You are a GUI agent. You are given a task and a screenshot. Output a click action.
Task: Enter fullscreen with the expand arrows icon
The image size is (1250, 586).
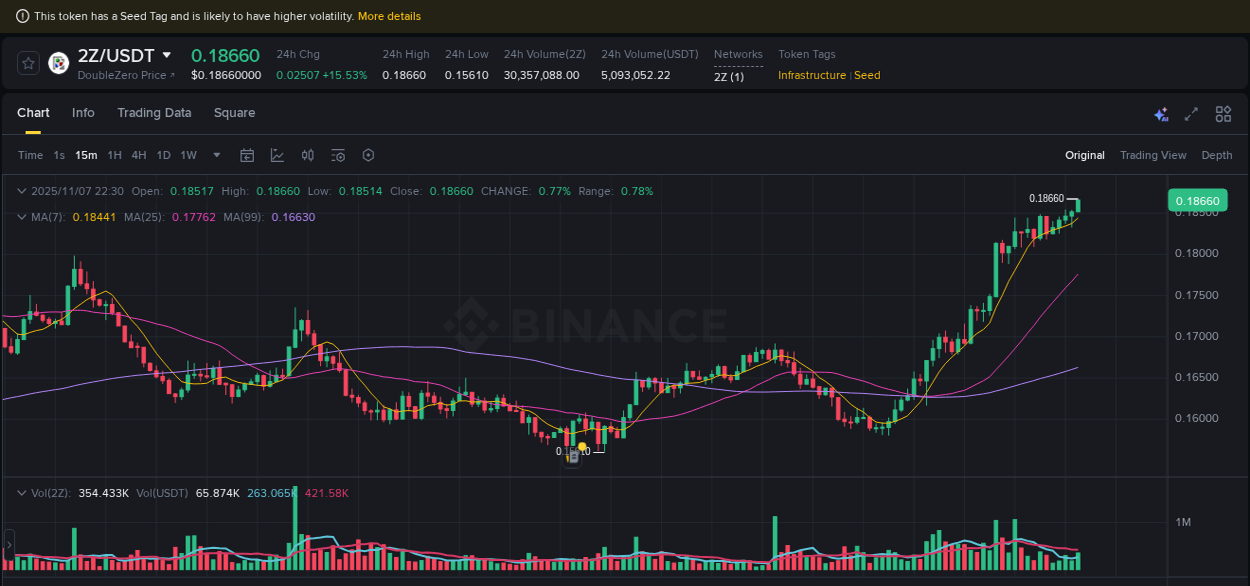point(1191,115)
